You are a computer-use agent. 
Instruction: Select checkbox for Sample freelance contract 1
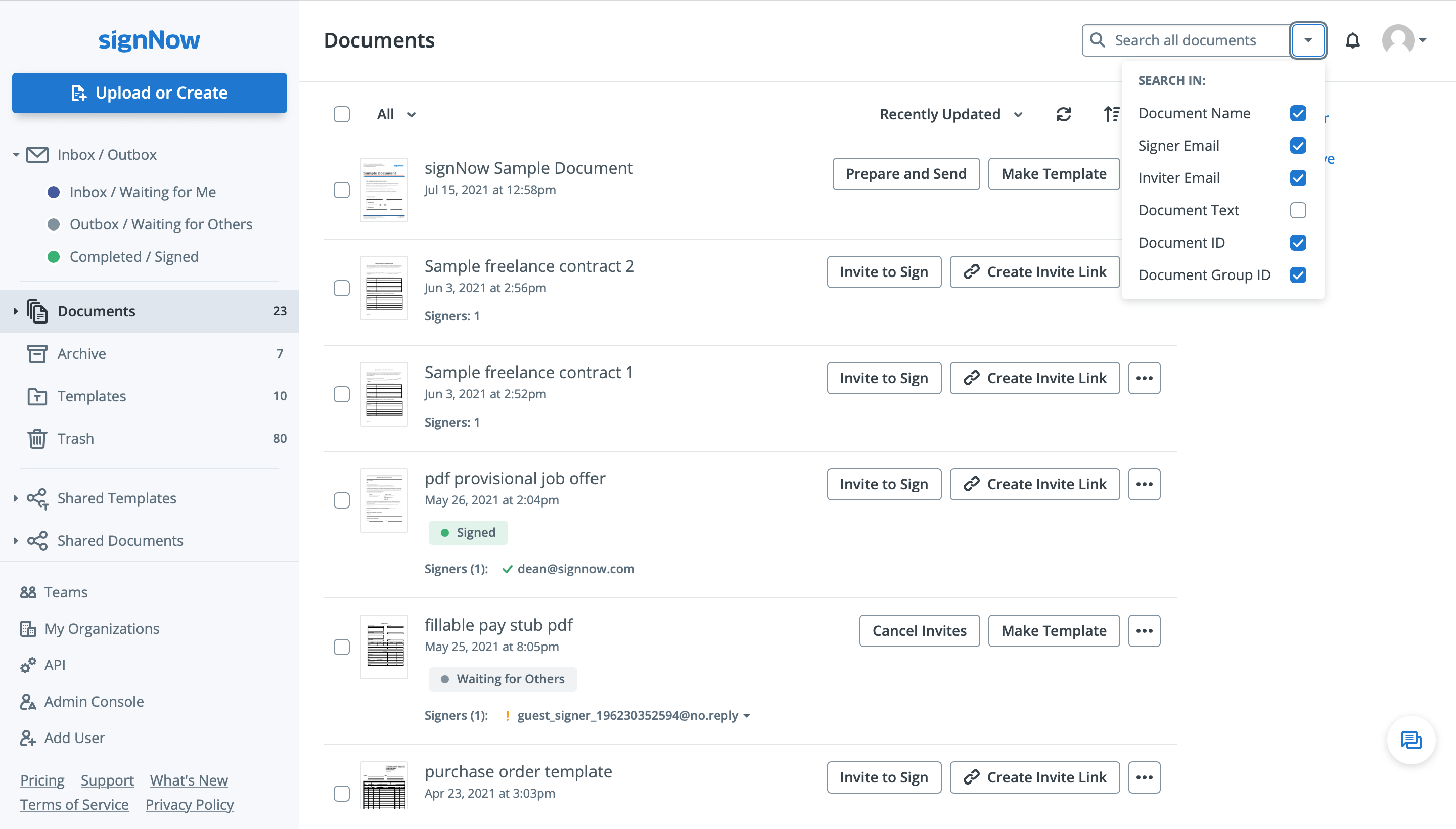click(342, 394)
